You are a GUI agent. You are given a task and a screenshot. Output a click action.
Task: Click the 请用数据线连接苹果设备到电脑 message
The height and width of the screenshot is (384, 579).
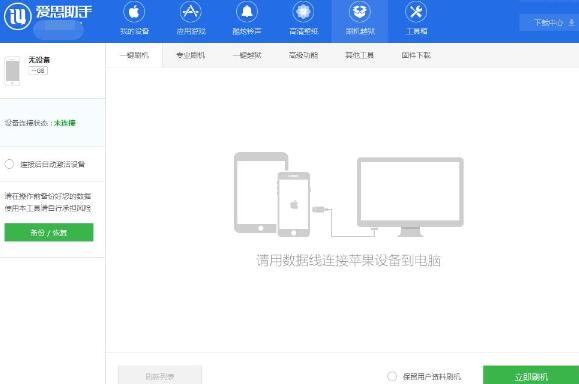click(349, 260)
